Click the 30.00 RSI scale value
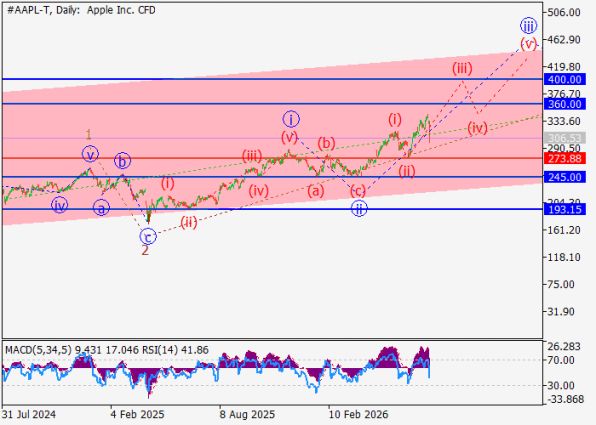Viewport: 596px width, 425px height. (561, 385)
